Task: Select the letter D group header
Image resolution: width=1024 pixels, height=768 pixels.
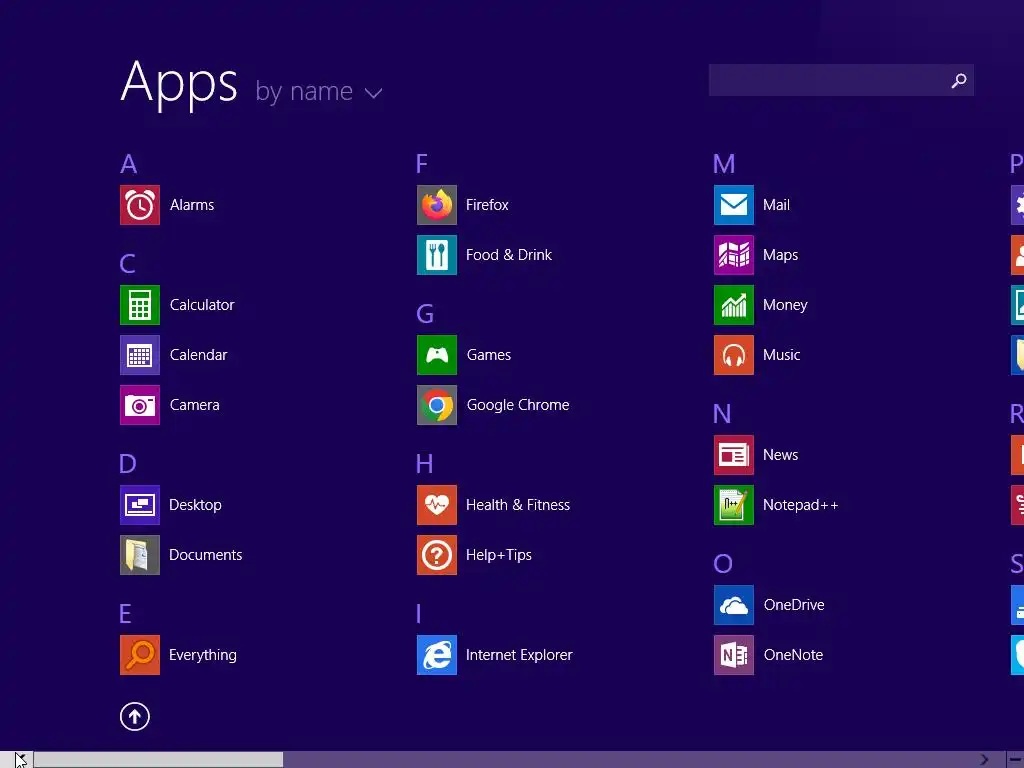Action: click(128, 464)
